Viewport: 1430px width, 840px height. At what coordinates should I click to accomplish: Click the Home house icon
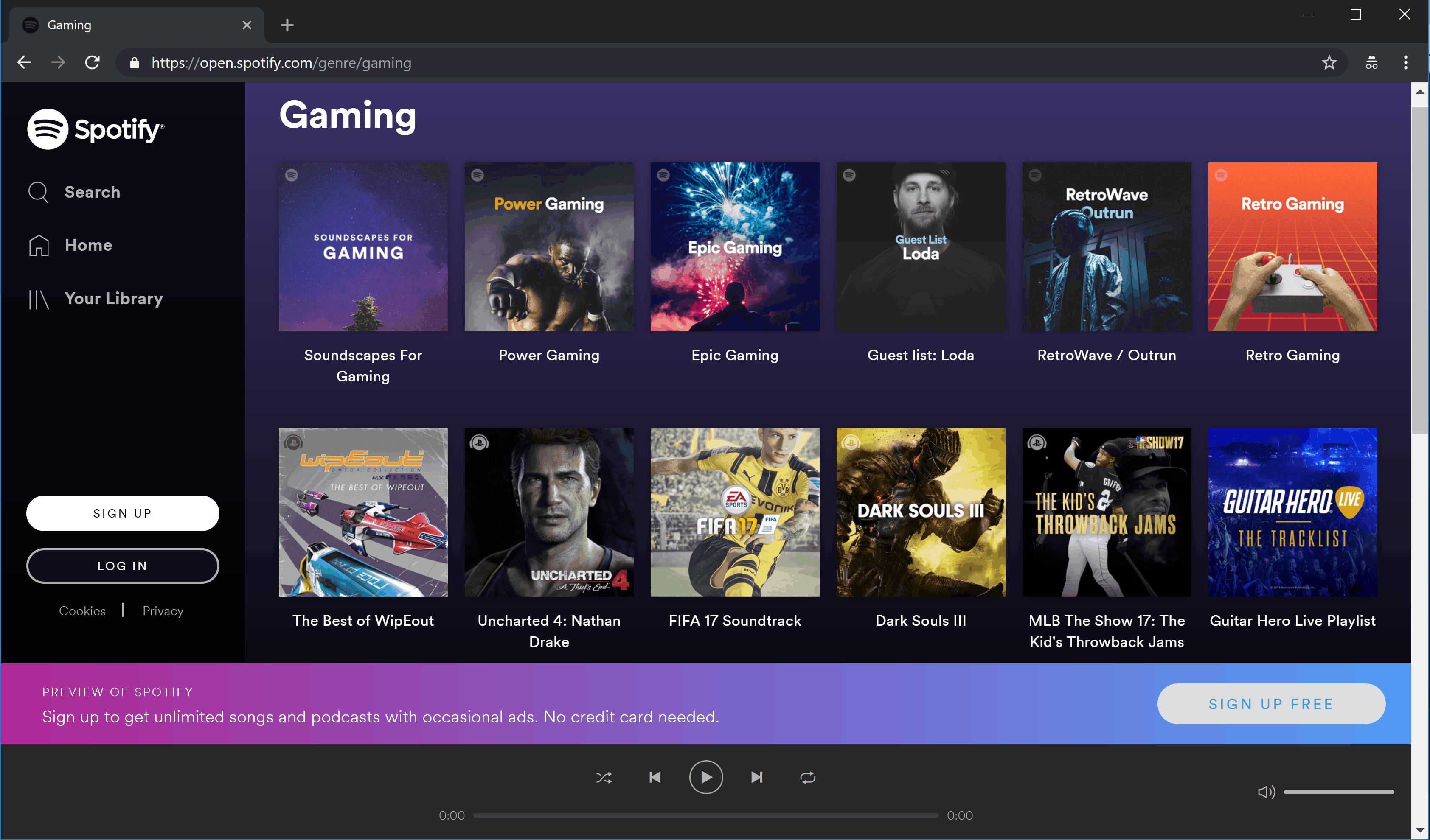(39, 245)
